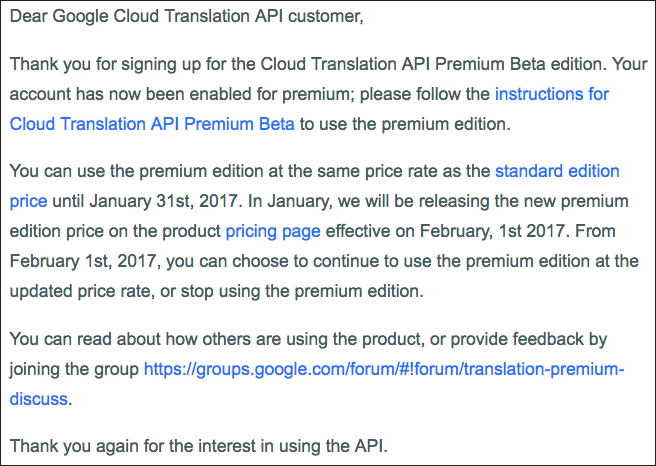Open the pricing page link

pos(273,231)
